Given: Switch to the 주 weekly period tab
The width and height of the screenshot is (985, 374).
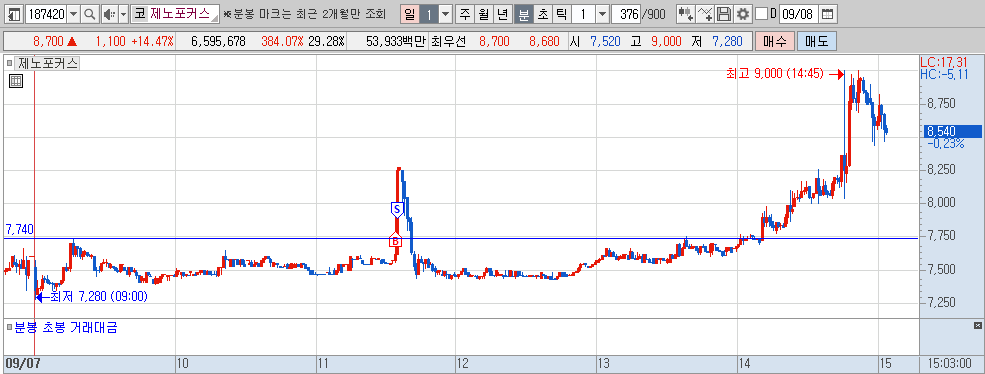Looking at the screenshot, I should [x=464, y=13].
